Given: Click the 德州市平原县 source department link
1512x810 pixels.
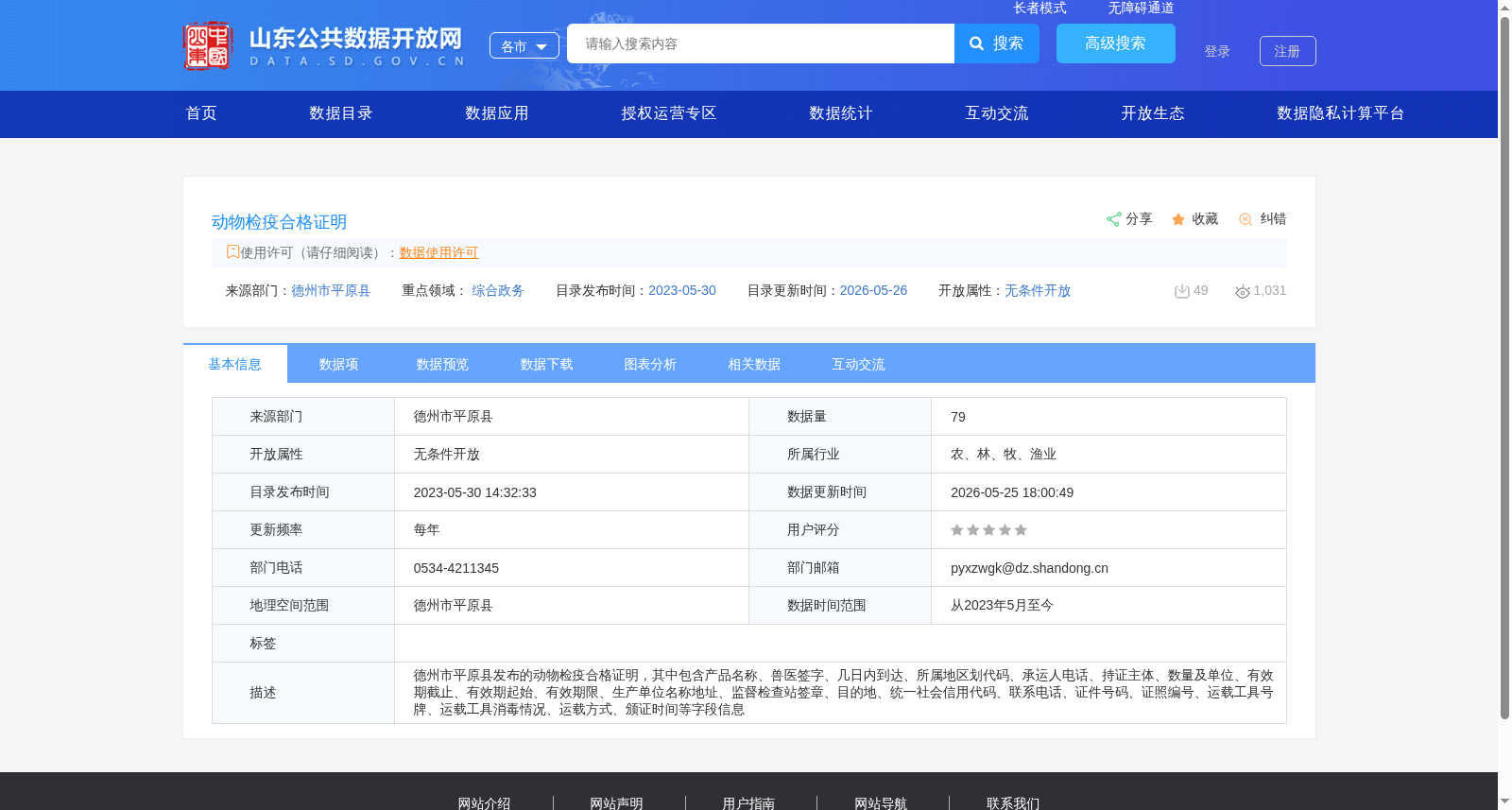Looking at the screenshot, I should (x=331, y=291).
